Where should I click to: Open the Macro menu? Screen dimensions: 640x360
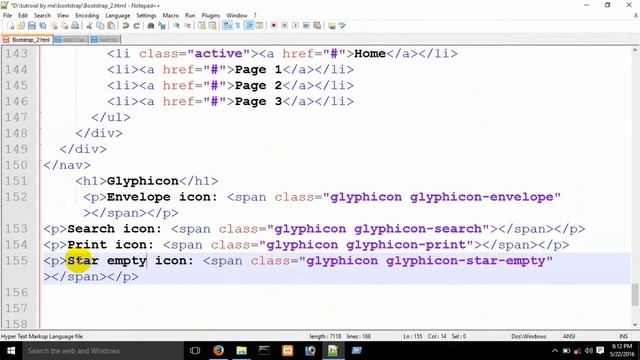(171, 16)
